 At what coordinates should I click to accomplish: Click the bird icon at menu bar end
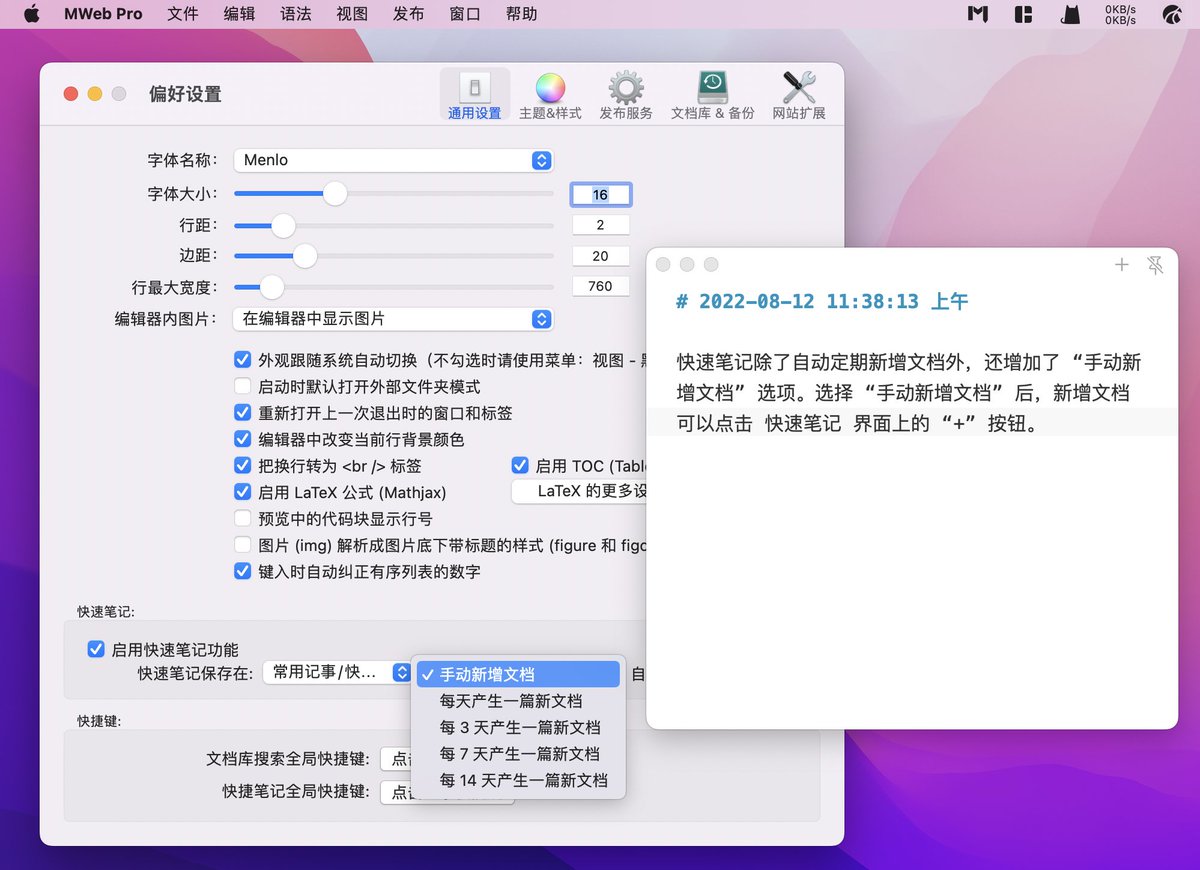(x=1172, y=14)
